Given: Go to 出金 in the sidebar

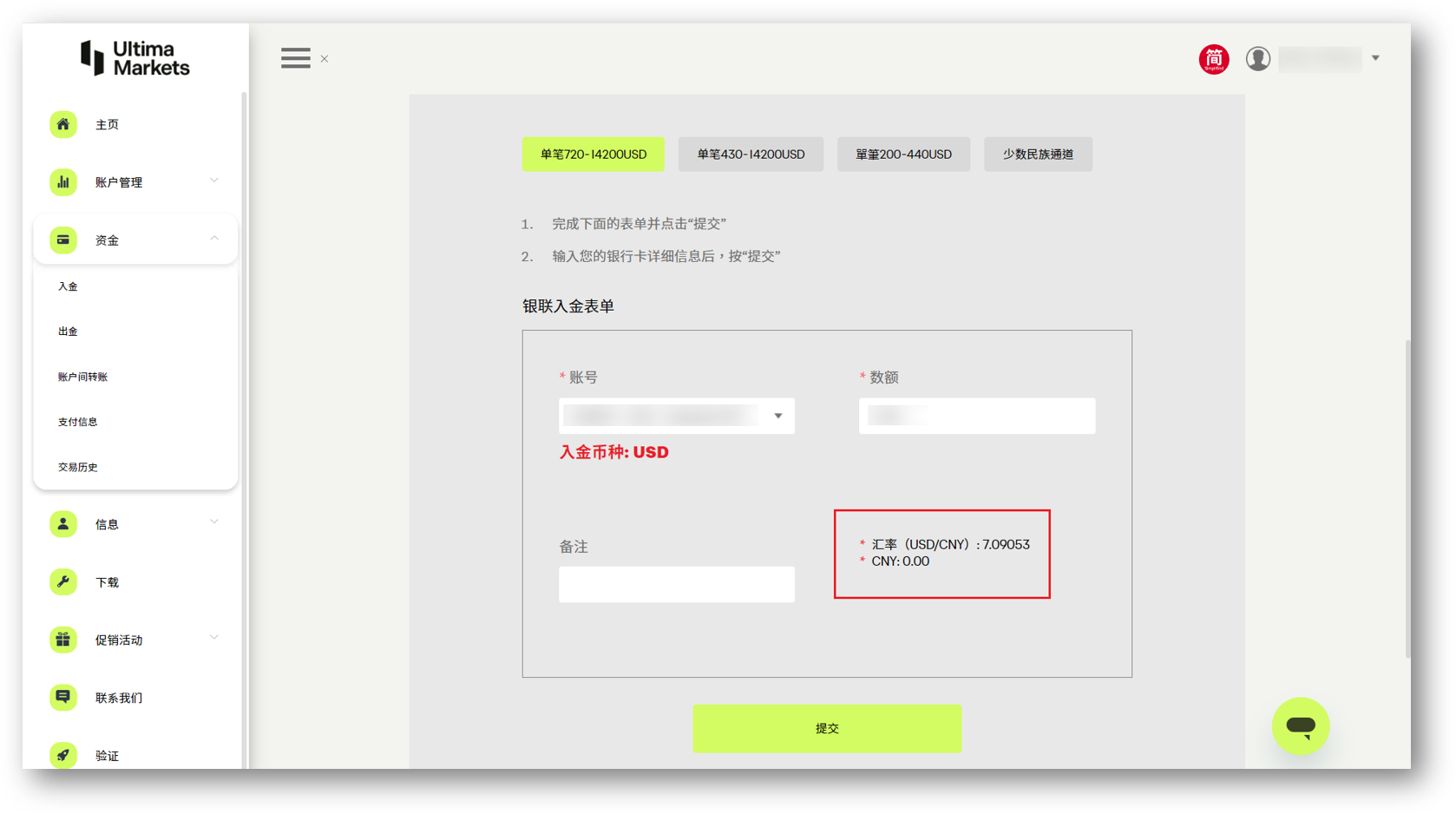Looking at the screenshot, I should pos(68,332).
